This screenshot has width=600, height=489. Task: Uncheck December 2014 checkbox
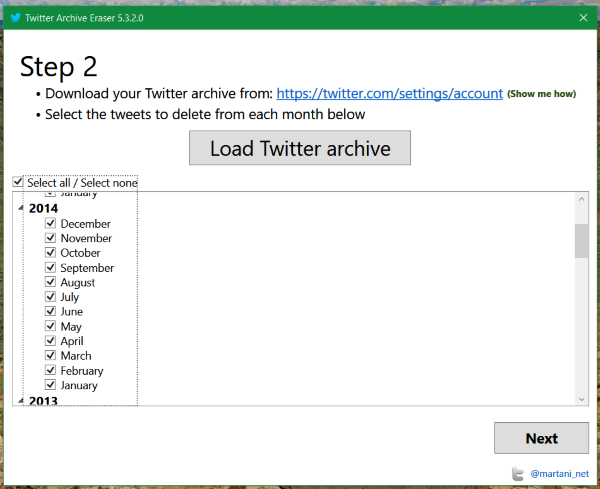tap(50, 223)
